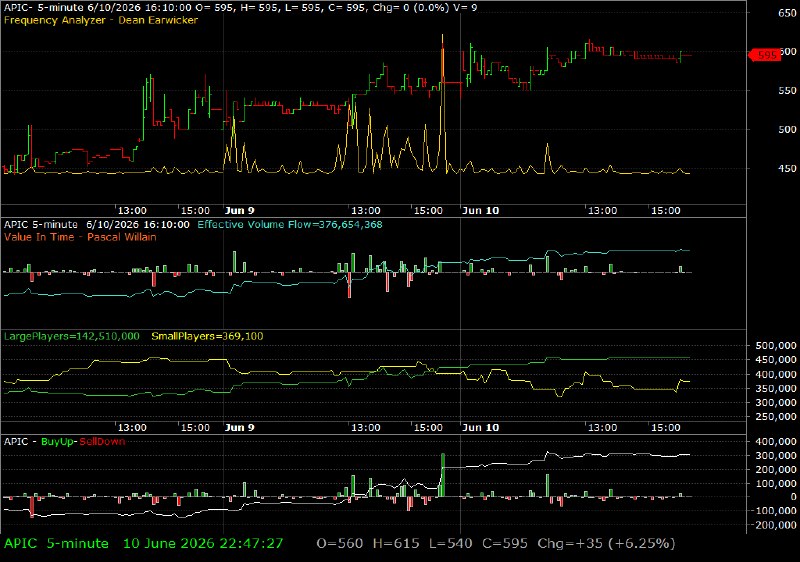The image size is (800, 562).
Task: Click the 500 price axis label
Action: [787, 130]
